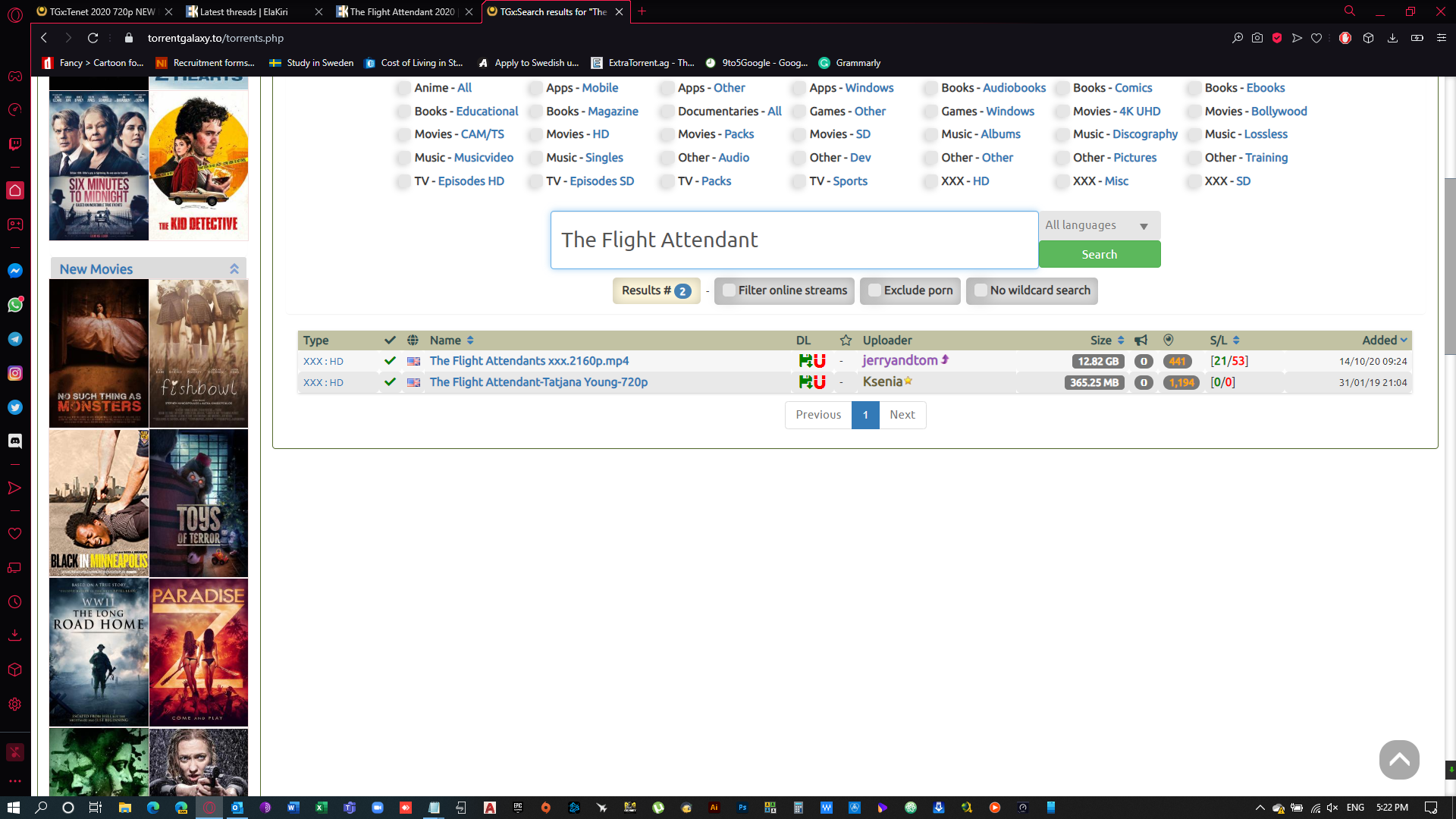Open Recruitment forms bookmark
This screenshot has width=1456, height=819.
point(205,63)
